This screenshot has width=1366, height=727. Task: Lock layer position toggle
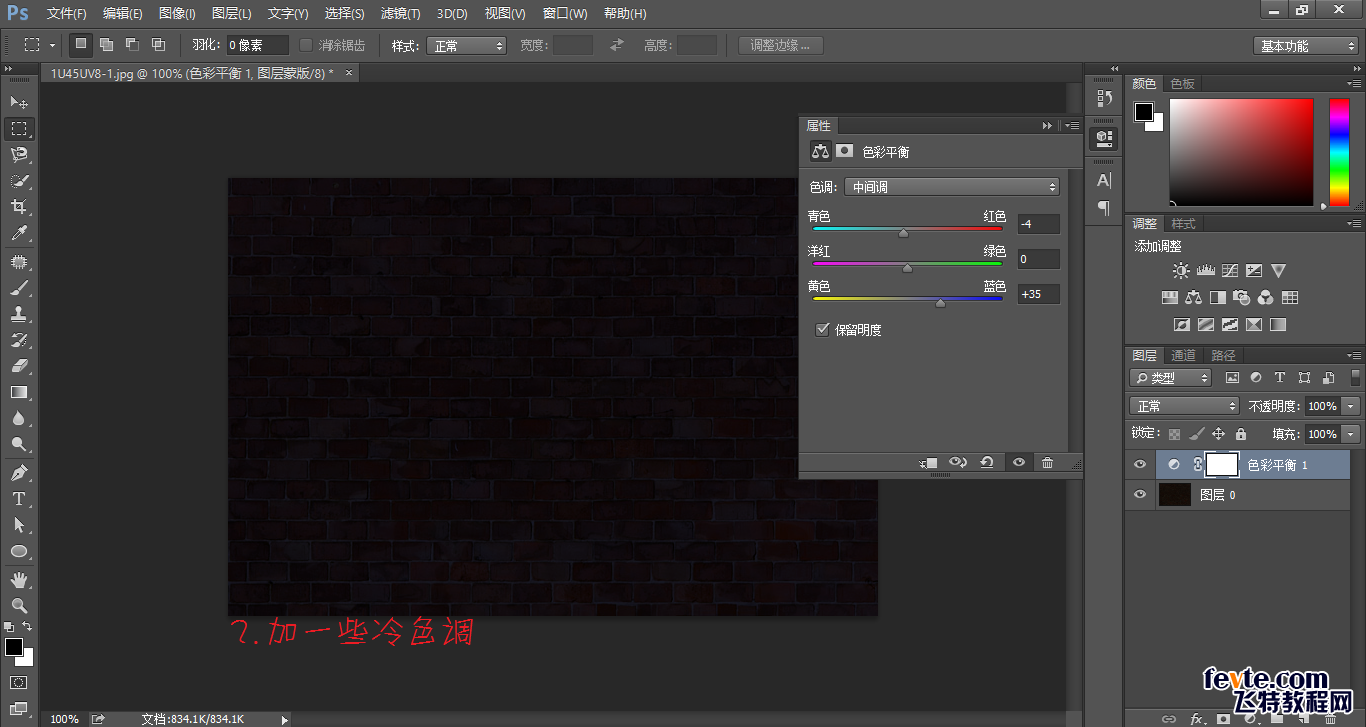click(x=1218, y=434)
